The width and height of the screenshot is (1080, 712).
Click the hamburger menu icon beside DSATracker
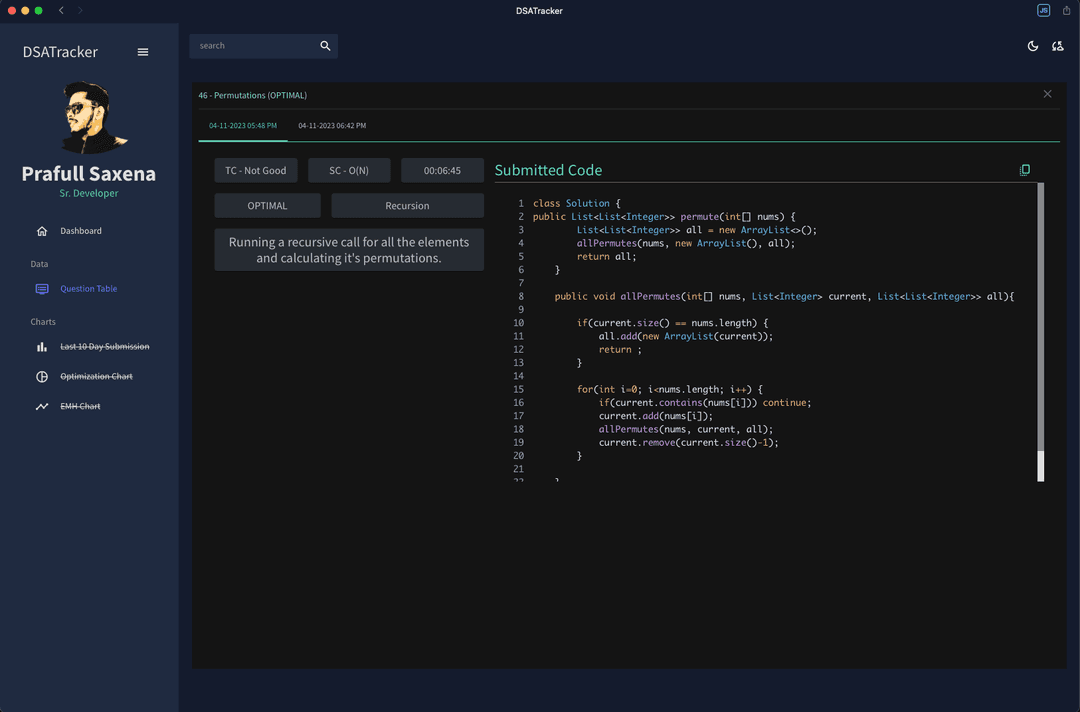point(143,52)
